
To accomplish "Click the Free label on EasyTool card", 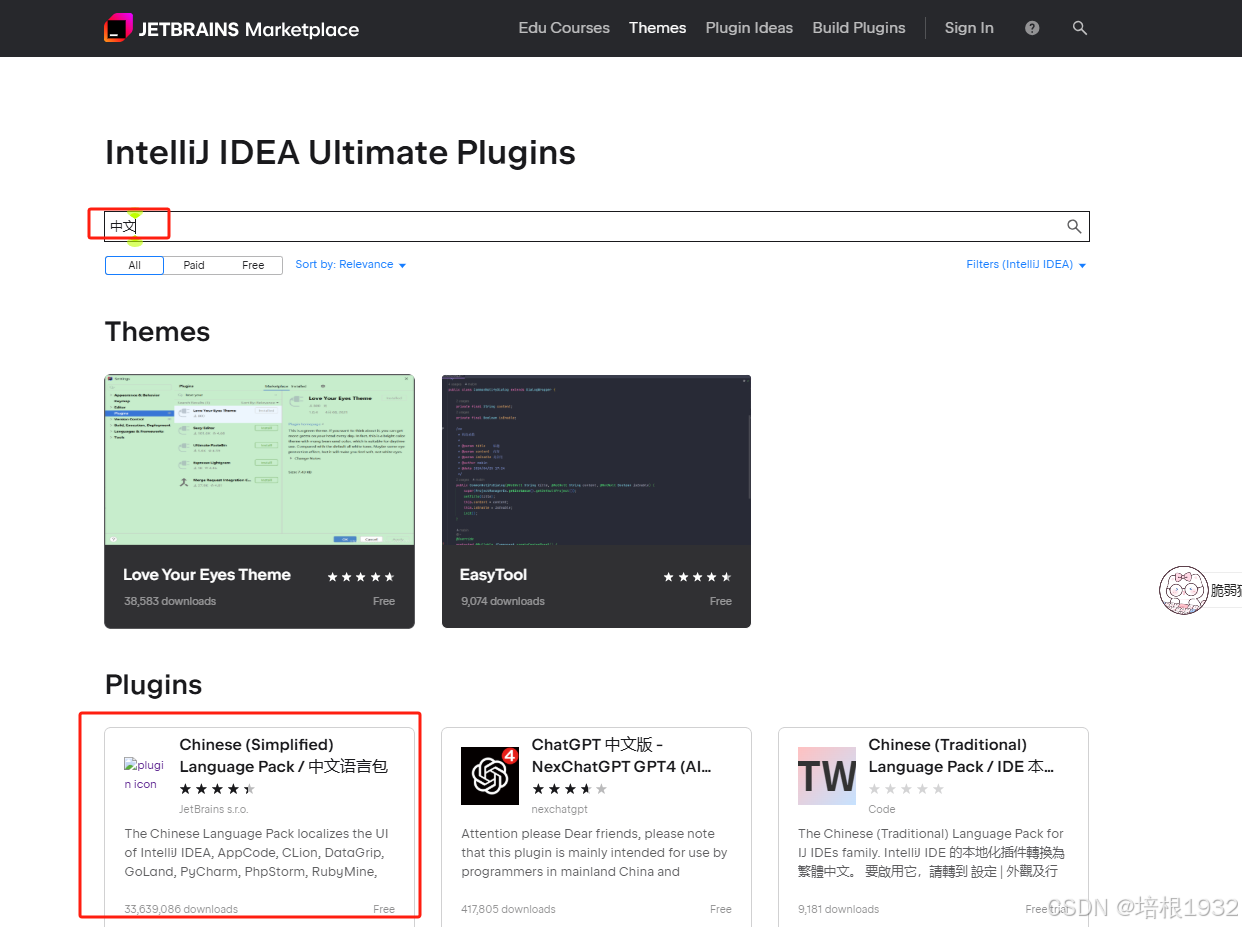I will [x=721, y=601].
